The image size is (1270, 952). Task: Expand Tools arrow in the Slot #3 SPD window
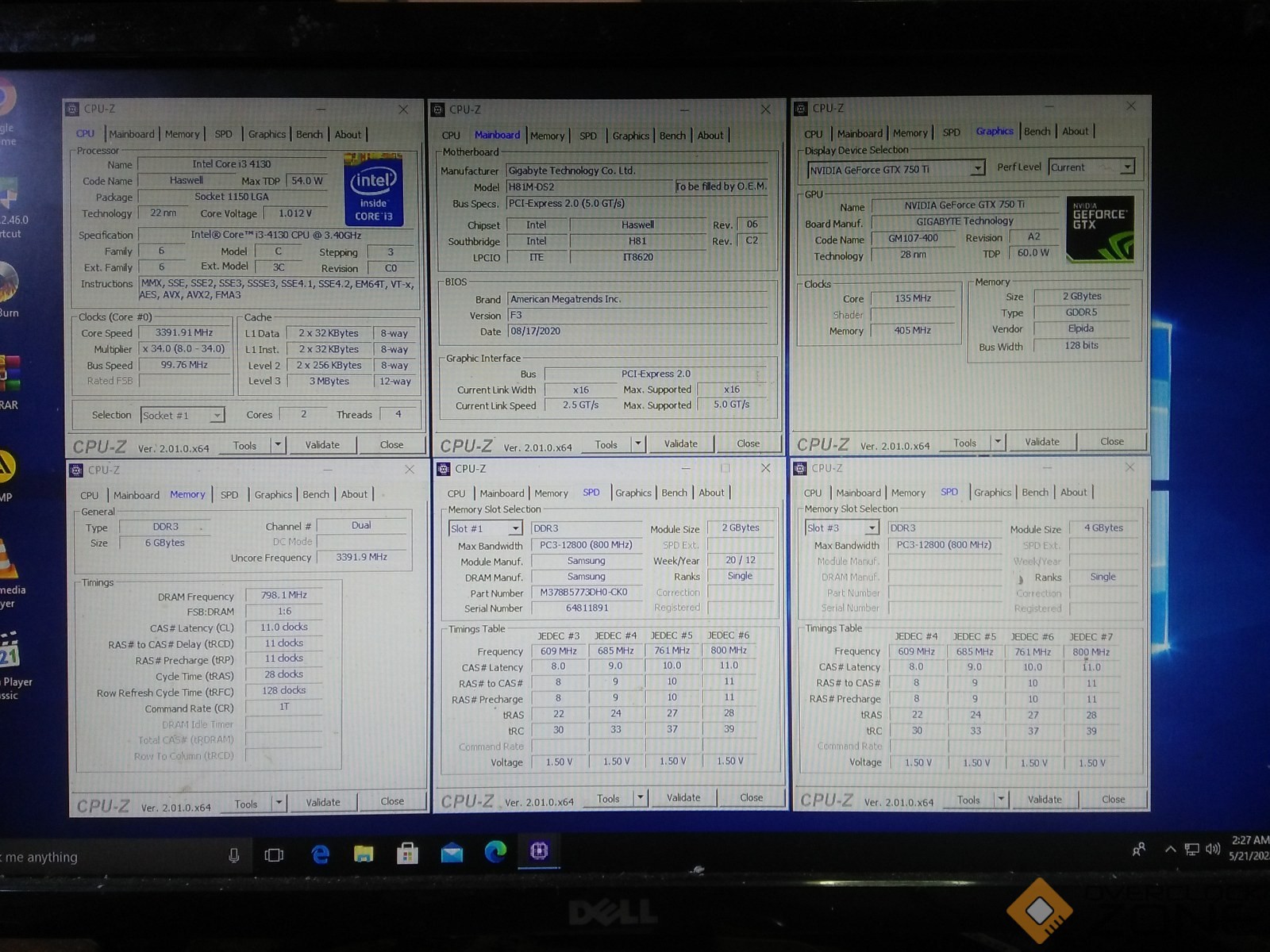point(1001,799)
